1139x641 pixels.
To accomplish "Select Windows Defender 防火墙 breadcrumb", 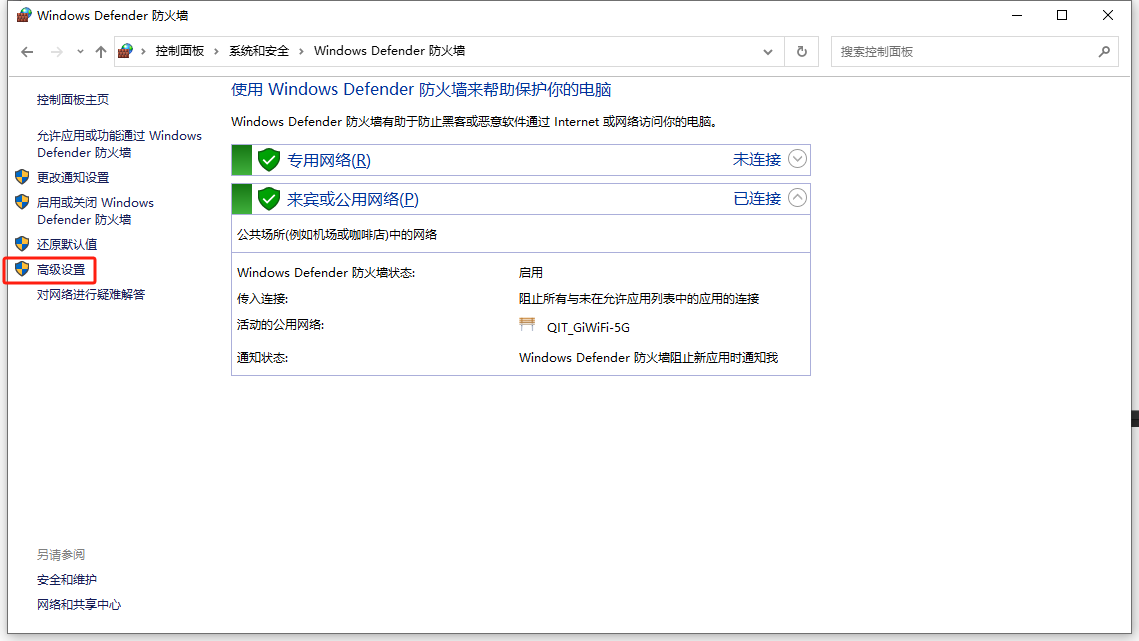I will pyautogui.click(x=389, y=51).
